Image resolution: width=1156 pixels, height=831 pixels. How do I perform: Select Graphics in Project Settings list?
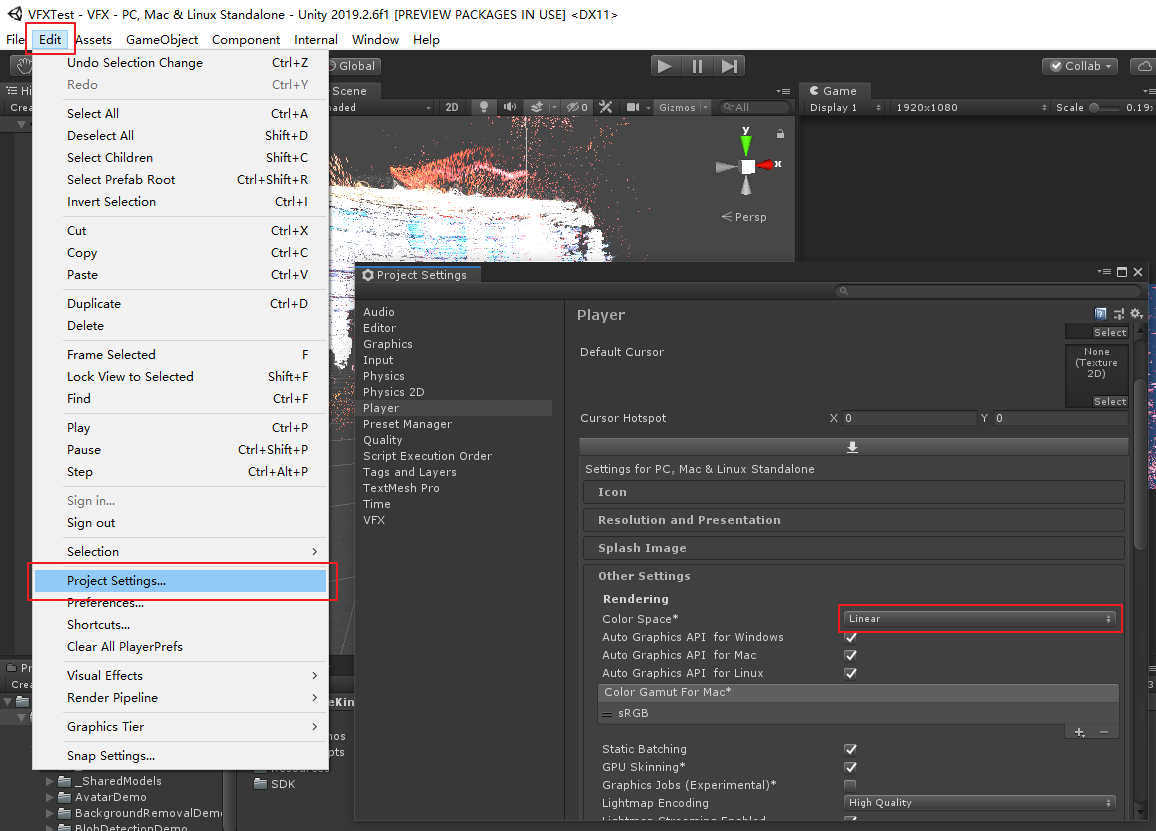[388, 344]
